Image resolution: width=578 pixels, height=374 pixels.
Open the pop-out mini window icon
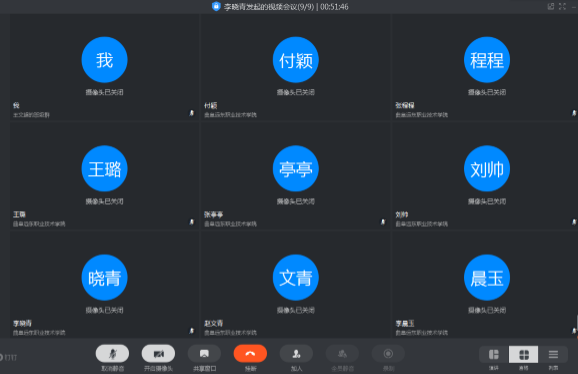(x=551, y=6)
